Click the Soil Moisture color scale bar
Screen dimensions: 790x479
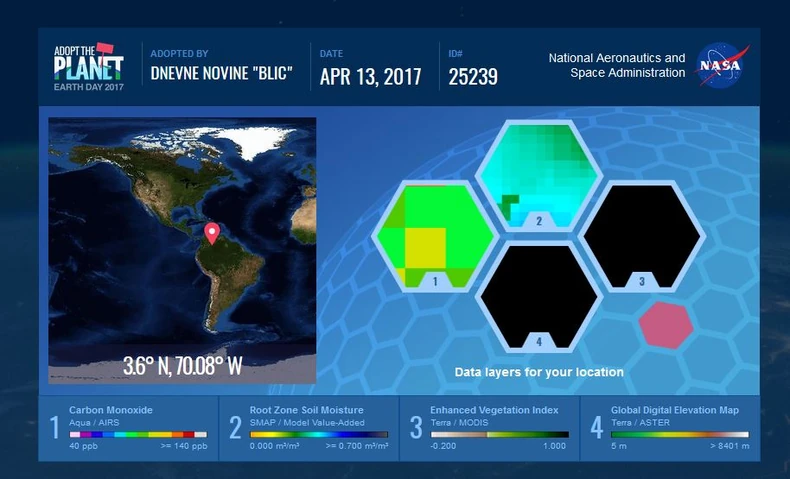[x=319, y=434]
